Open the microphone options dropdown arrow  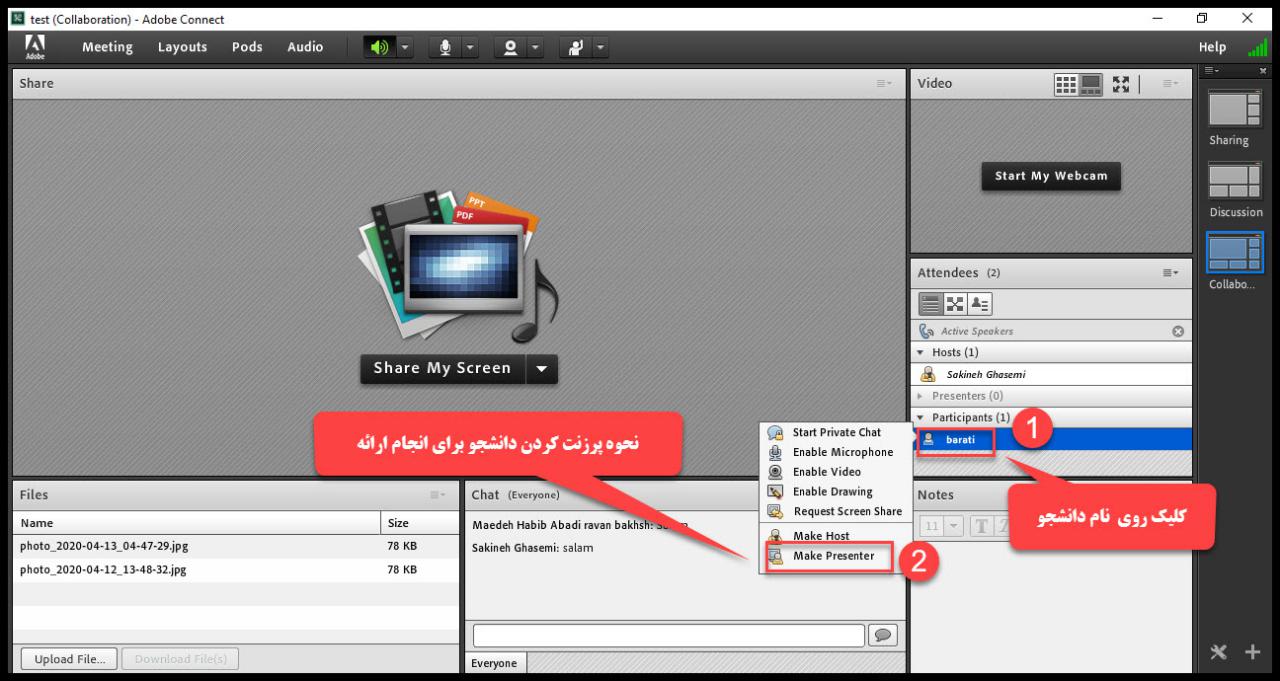[x=471, y=47]
